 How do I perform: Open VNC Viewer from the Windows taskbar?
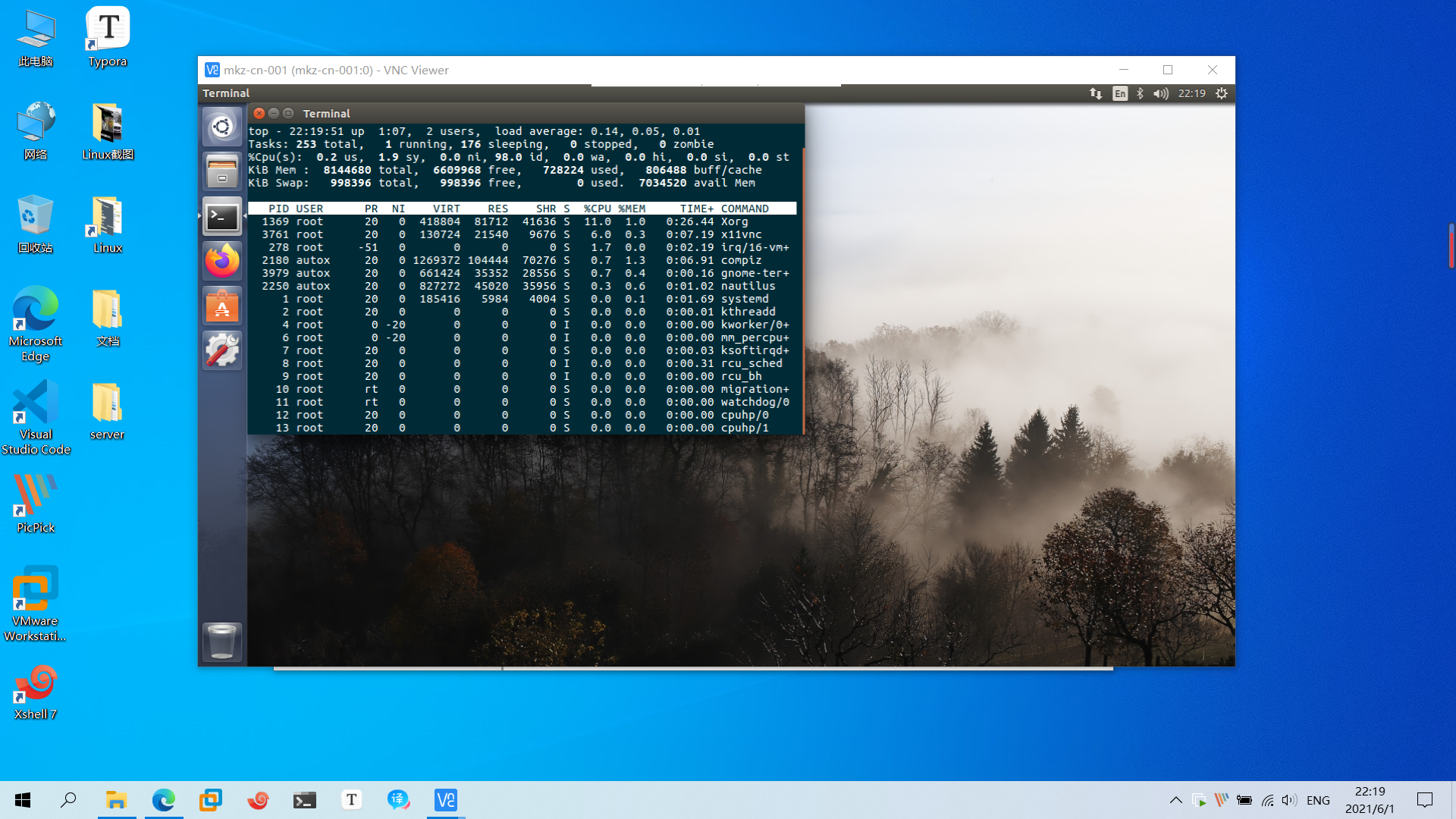coord(444,800)
